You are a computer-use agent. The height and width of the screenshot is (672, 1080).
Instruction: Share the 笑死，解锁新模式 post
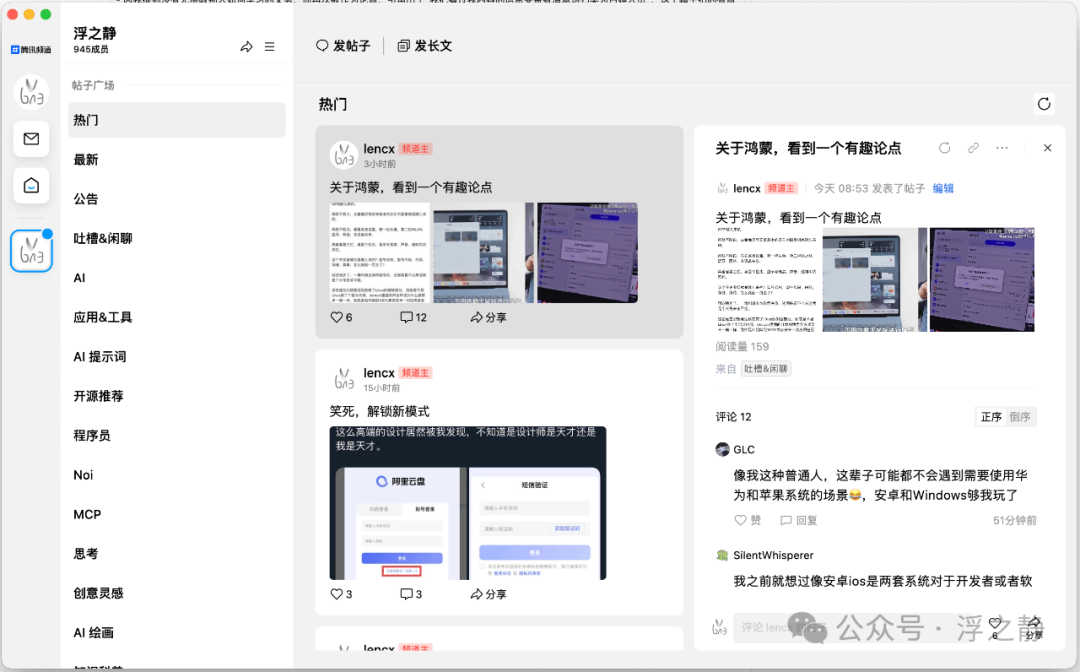[488, 594]
